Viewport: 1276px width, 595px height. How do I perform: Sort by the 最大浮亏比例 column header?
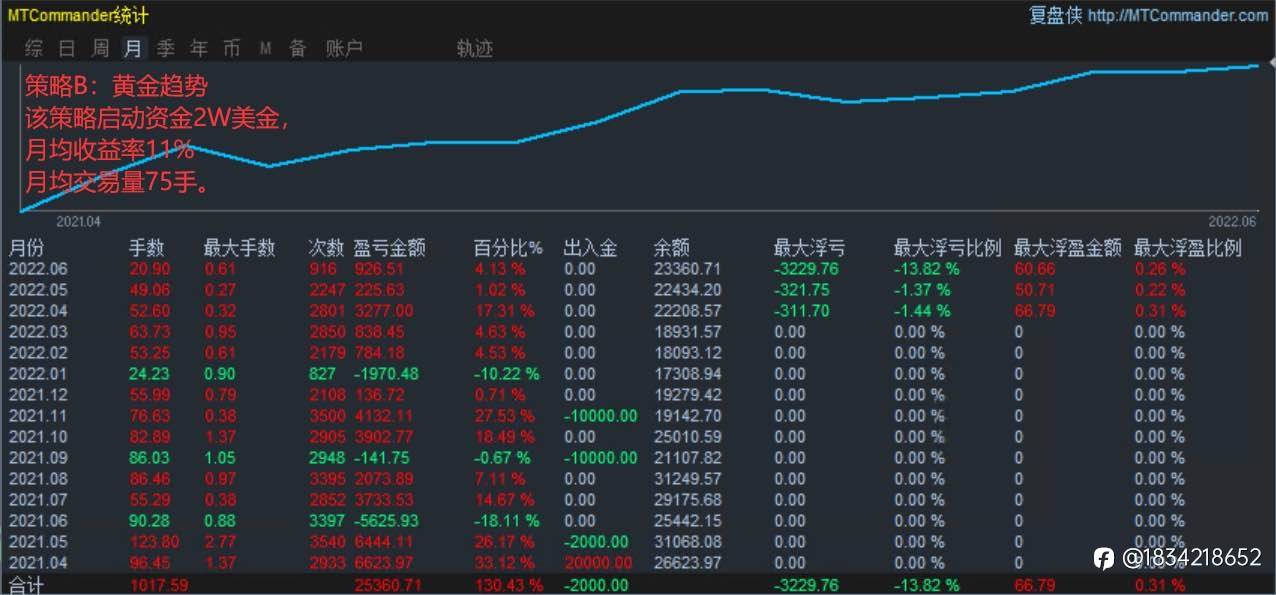point(947,248)
